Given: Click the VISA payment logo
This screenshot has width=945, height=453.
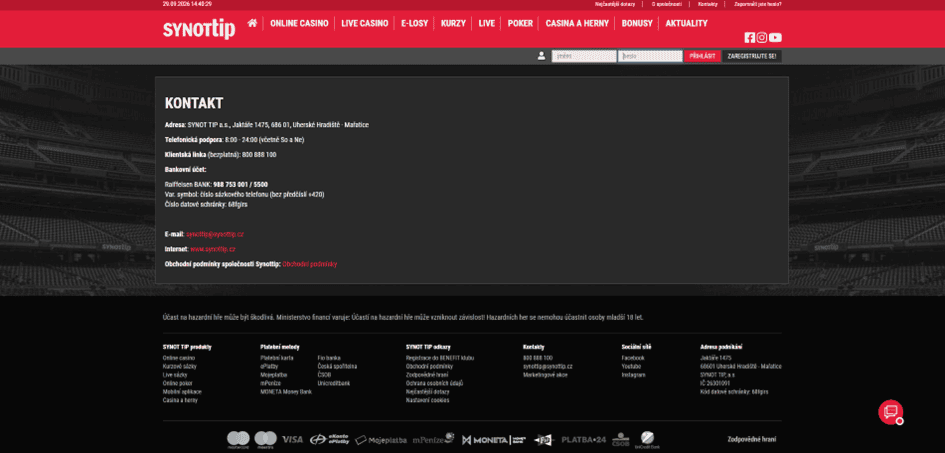Looking at the screenshot, I should coord(292,440).
